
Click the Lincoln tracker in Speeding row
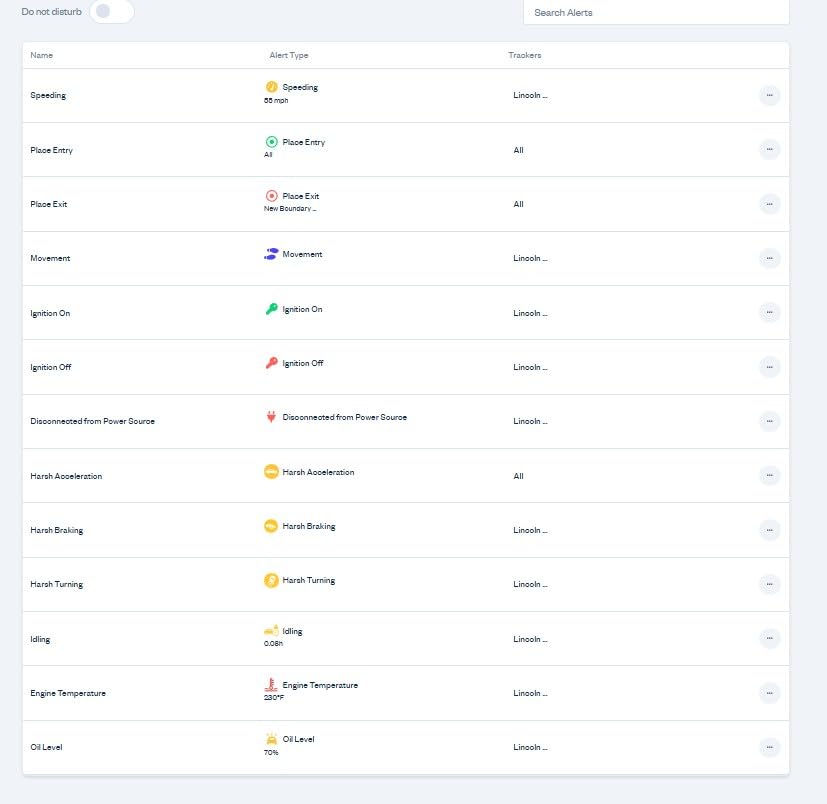[530, 95]
